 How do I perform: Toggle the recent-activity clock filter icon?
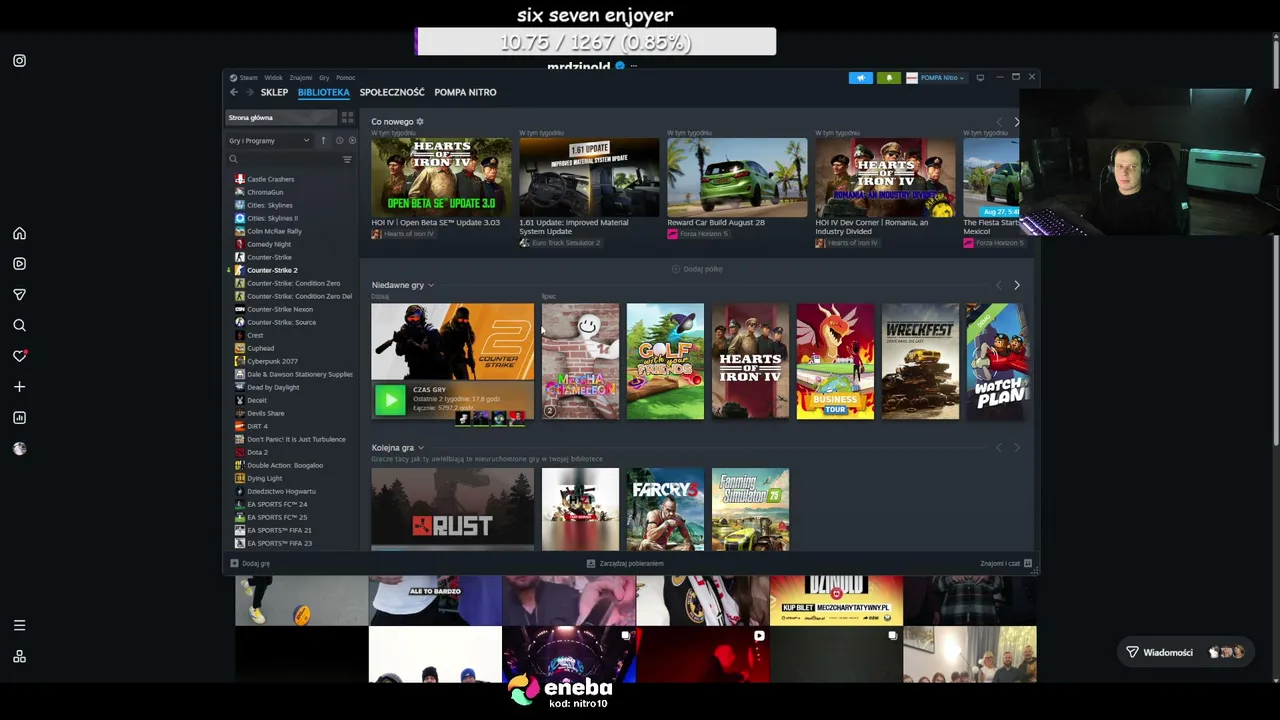[339, 140]
